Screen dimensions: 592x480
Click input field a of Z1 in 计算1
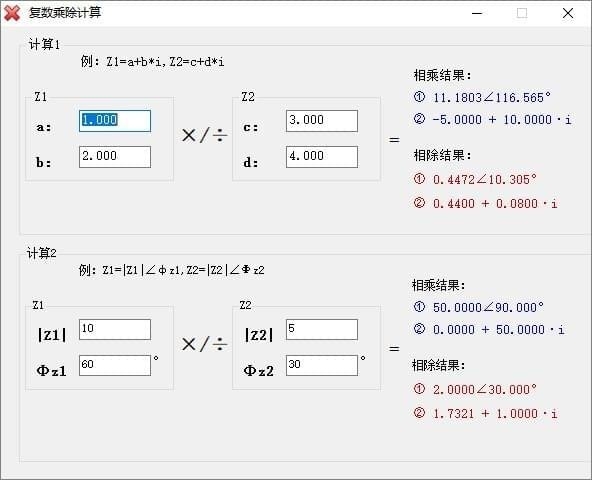click(115, 121)
